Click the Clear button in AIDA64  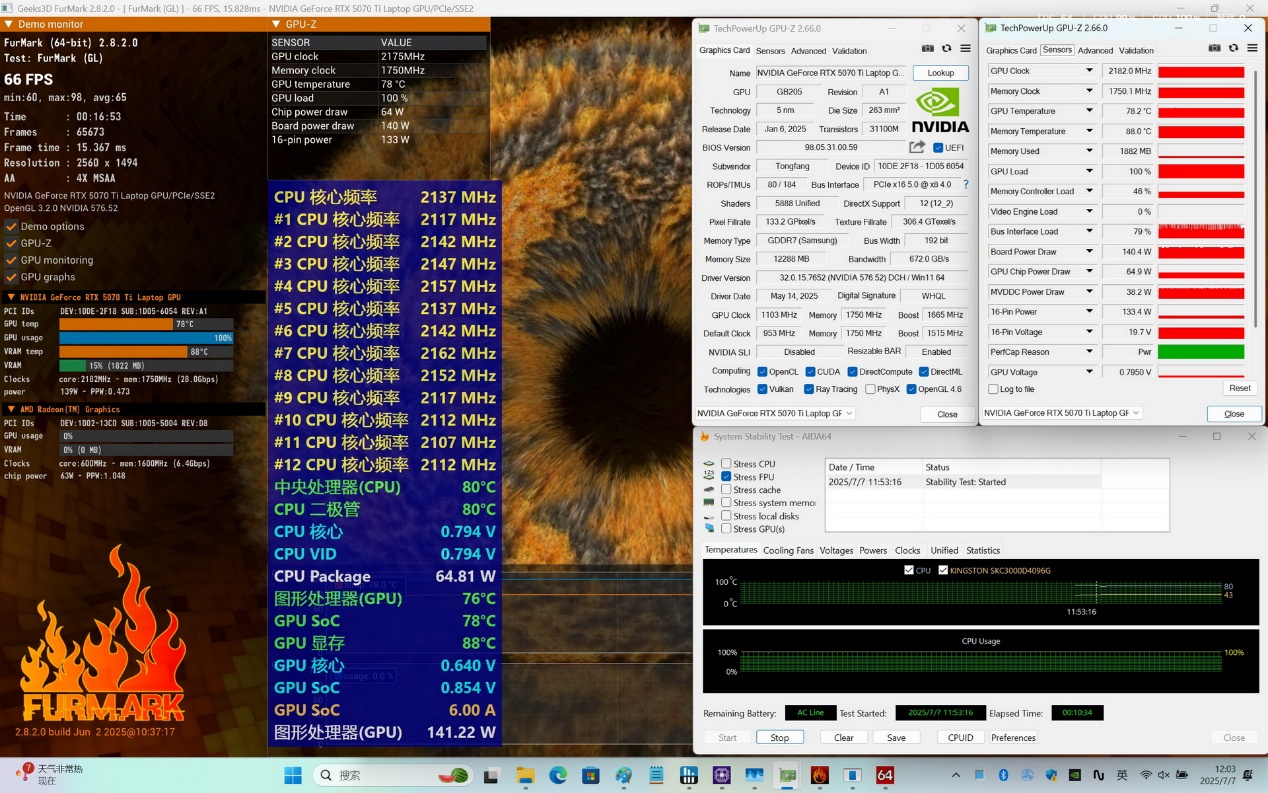pos(844,738)
